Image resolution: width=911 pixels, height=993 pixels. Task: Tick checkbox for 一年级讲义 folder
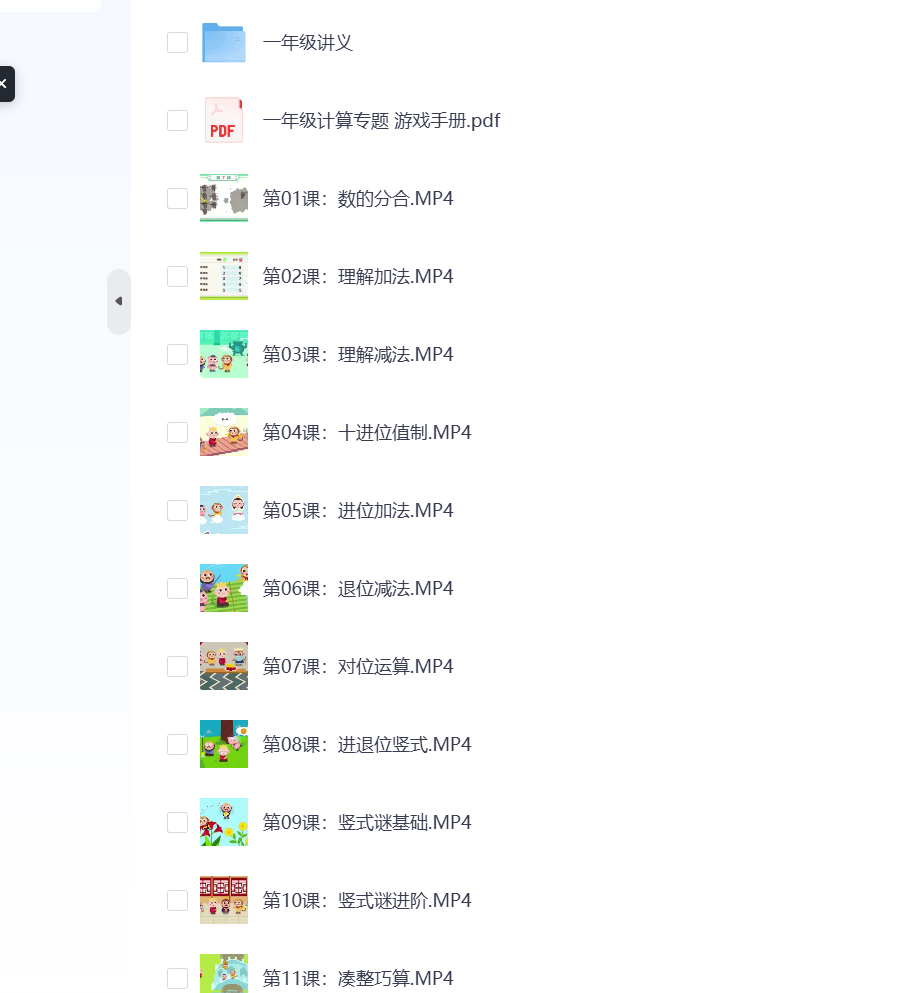pyautogui.click(x=177, y=42)
